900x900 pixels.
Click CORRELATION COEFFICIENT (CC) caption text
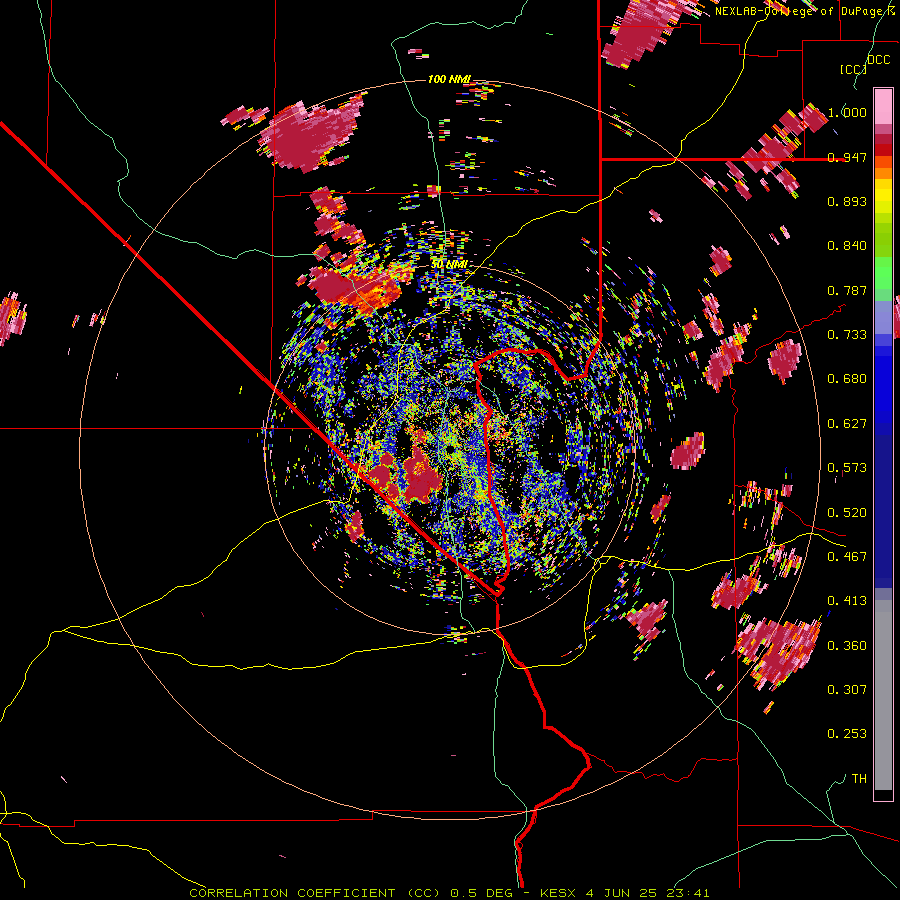(x=315, y=893)
